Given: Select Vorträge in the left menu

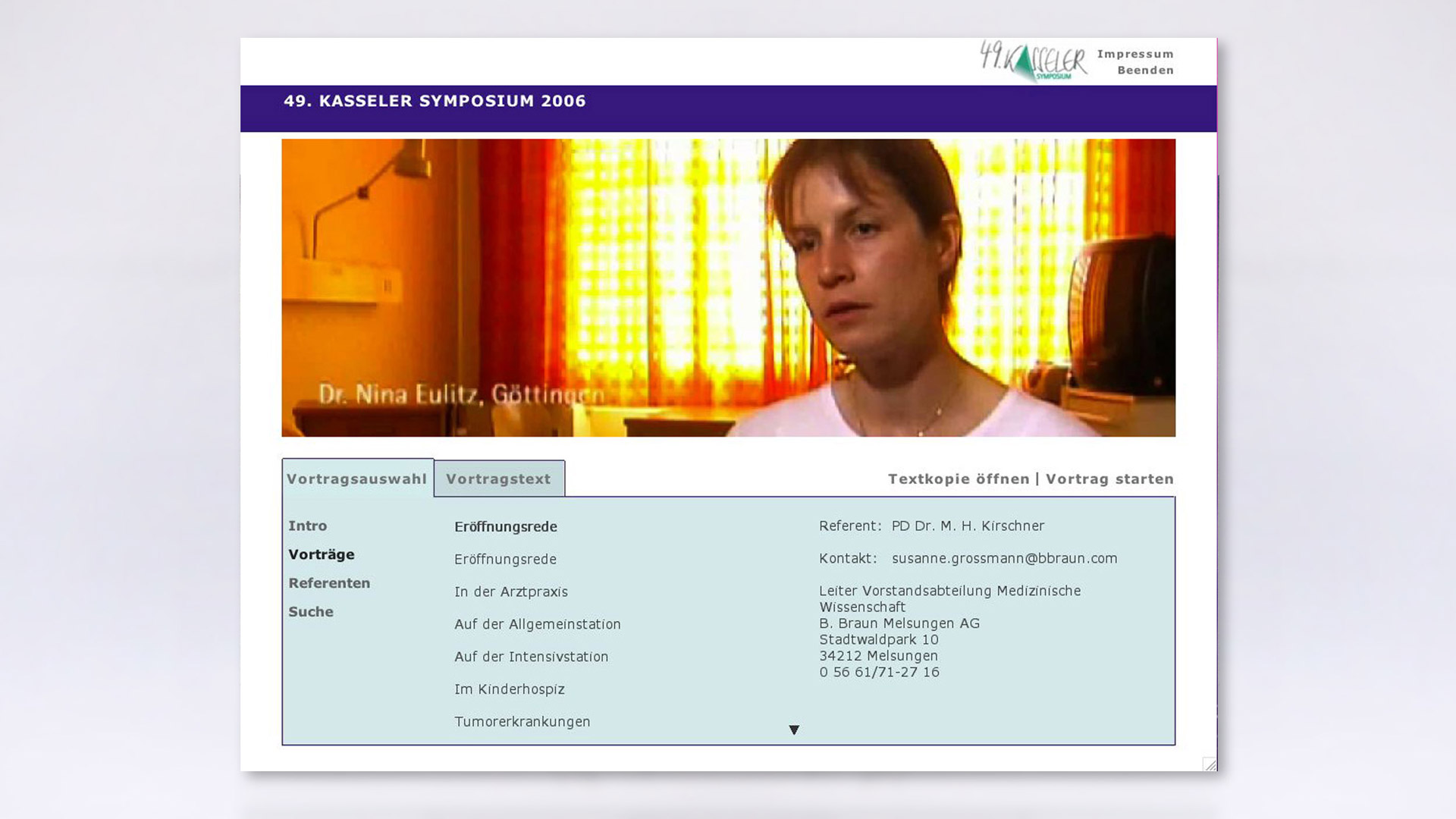Looking at the screenshot, I should pyautogui.click(x=322, y=555).
